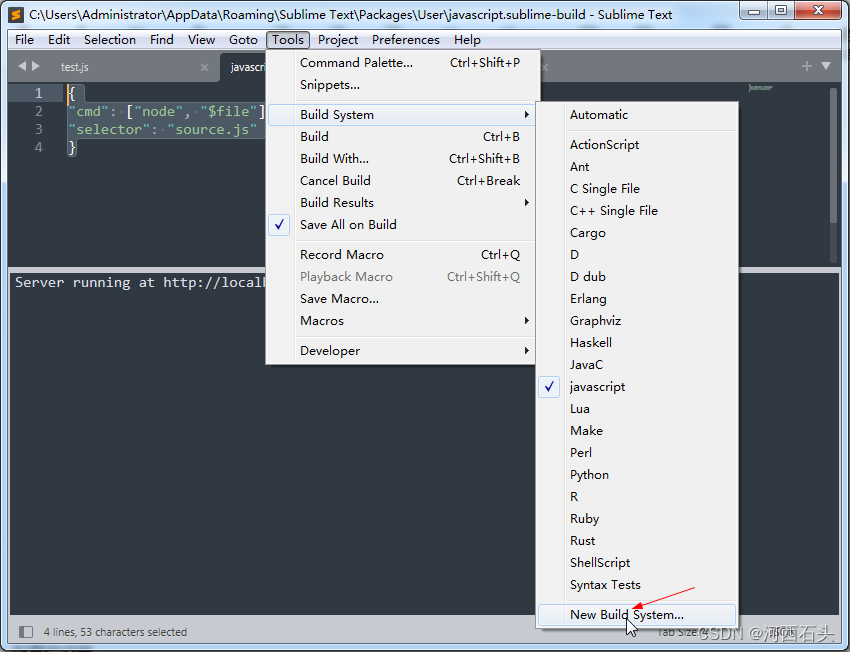Viewport: 850px width, 652px height.
Task: Open the View menu
Action: click(x=202, y=40)
